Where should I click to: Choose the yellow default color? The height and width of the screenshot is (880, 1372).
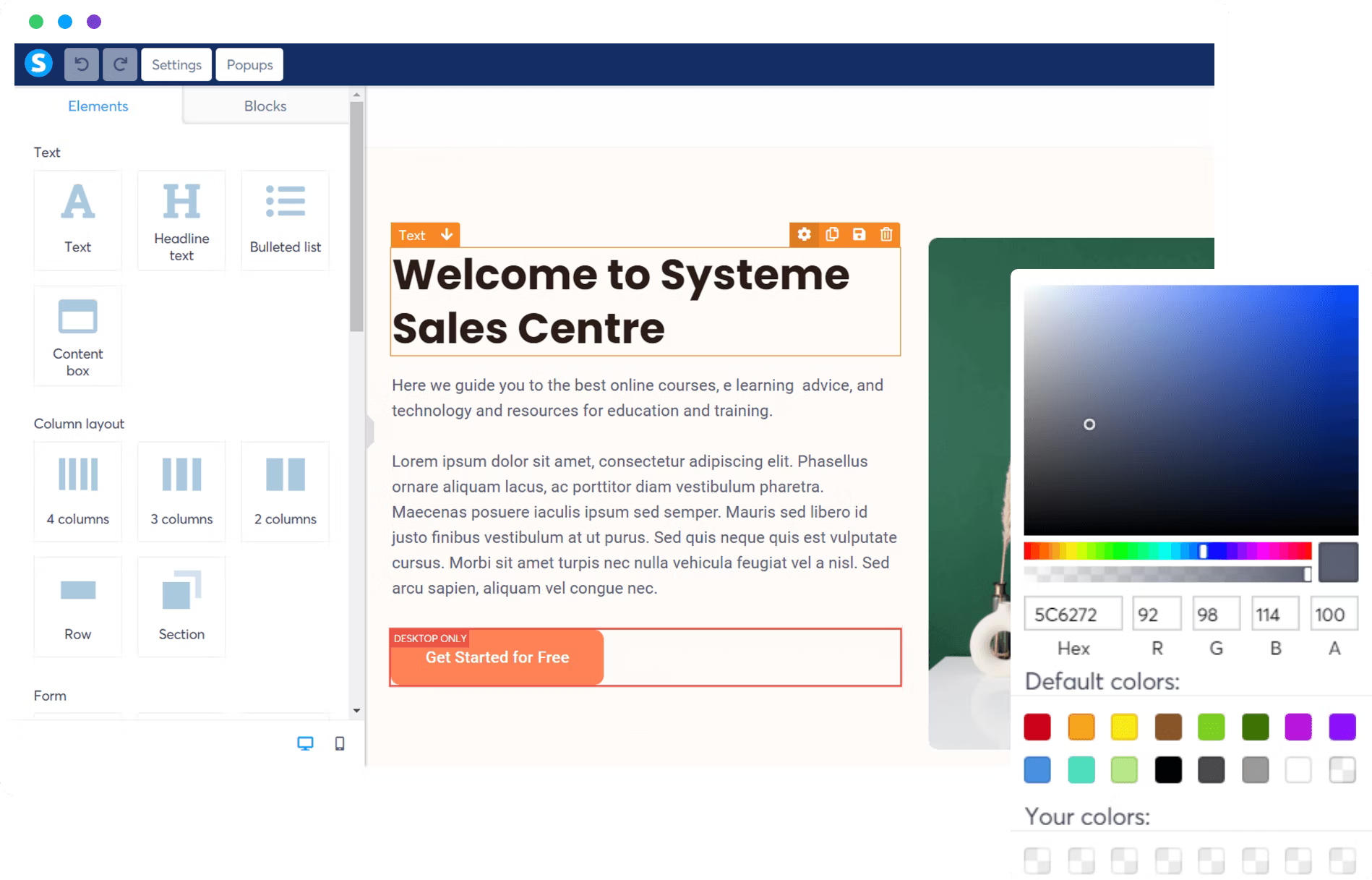coord(1124,727)
